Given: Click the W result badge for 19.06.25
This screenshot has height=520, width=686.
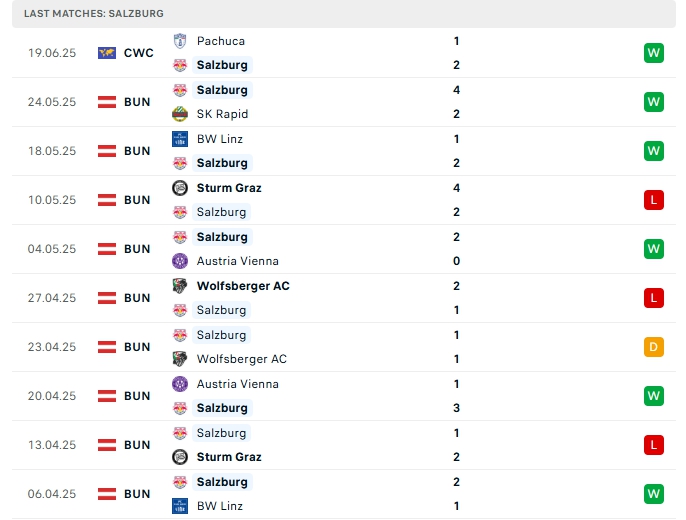Looking at the screenshot, I should click(x=654, y=53).
